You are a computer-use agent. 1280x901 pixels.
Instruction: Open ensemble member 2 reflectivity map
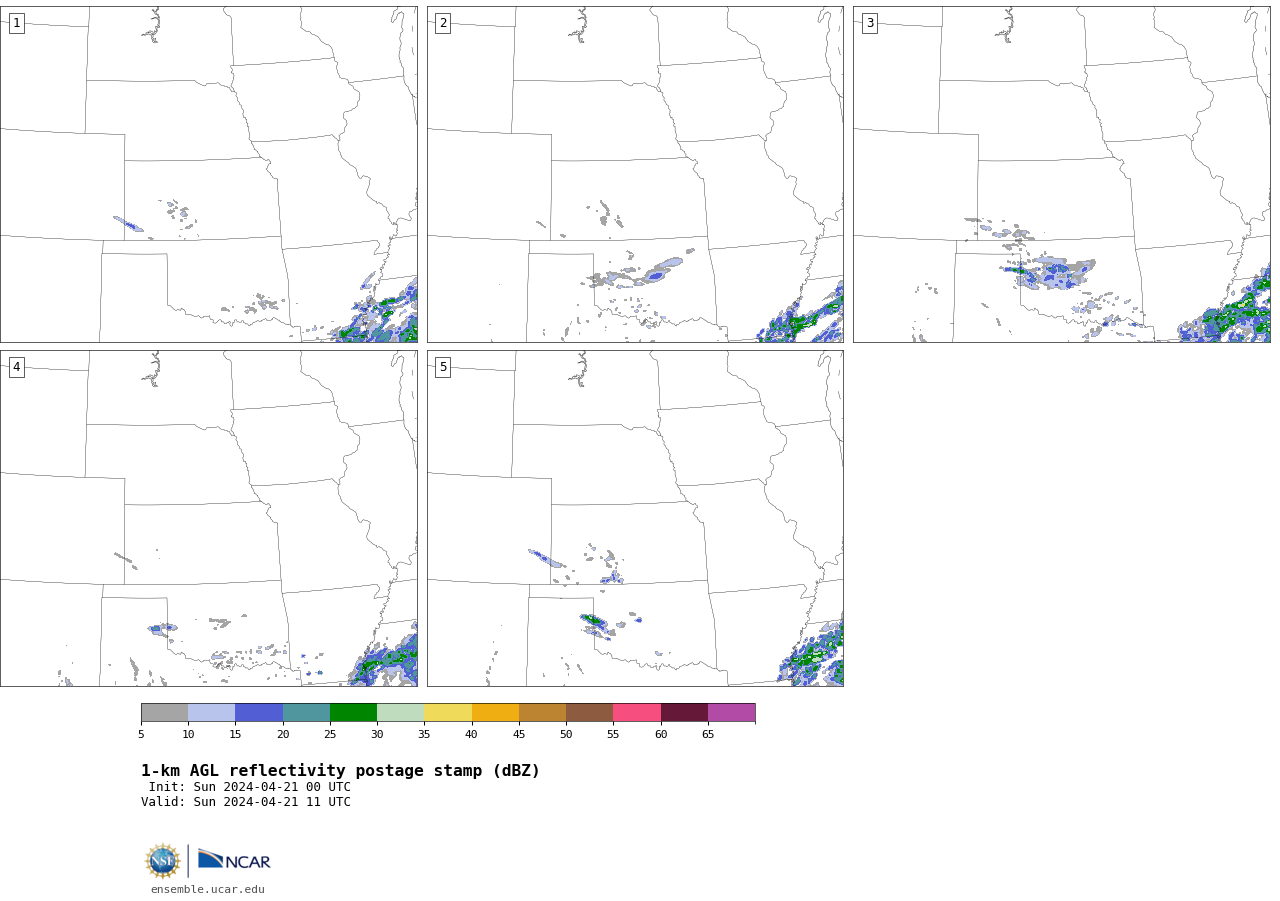pyautogui.click(x=635, y=174)
